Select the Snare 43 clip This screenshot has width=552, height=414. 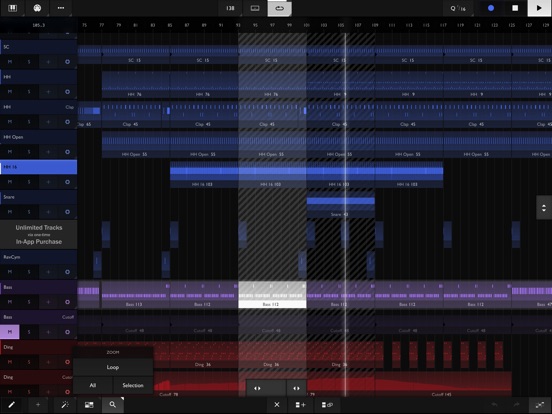pyautogui.click(x=340, y=205)
